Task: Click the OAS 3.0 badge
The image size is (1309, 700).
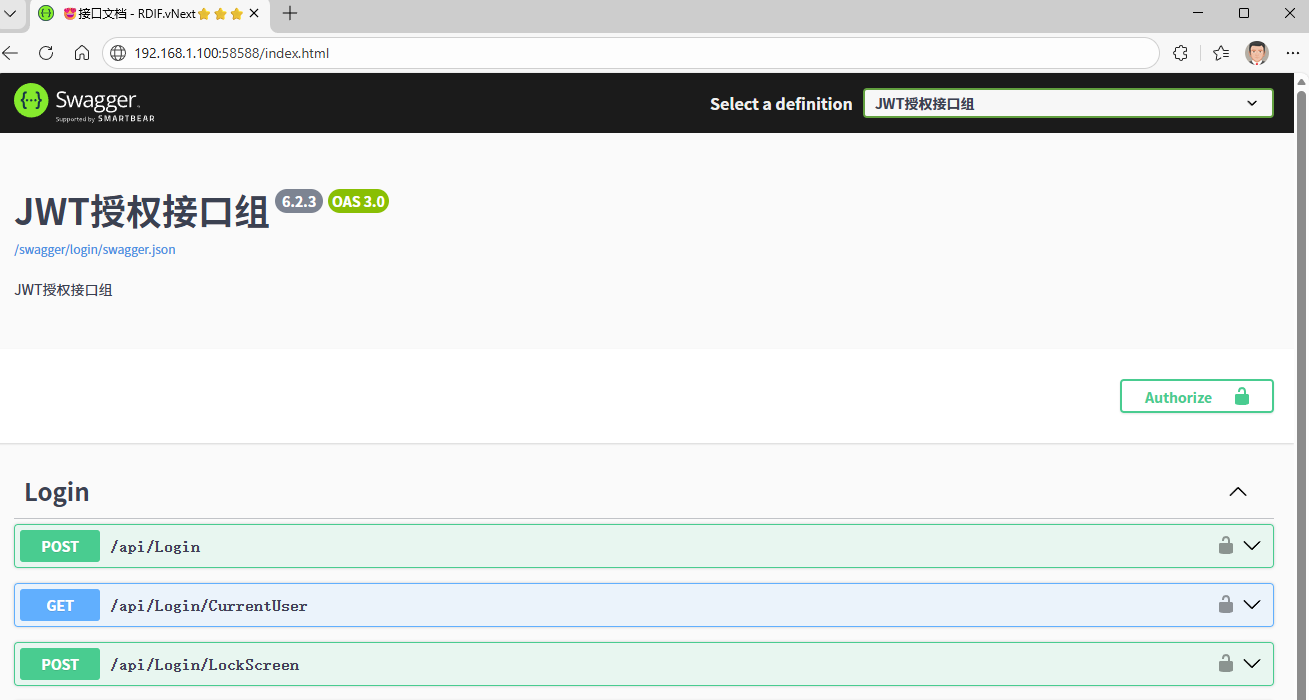Action: point(358,201)
